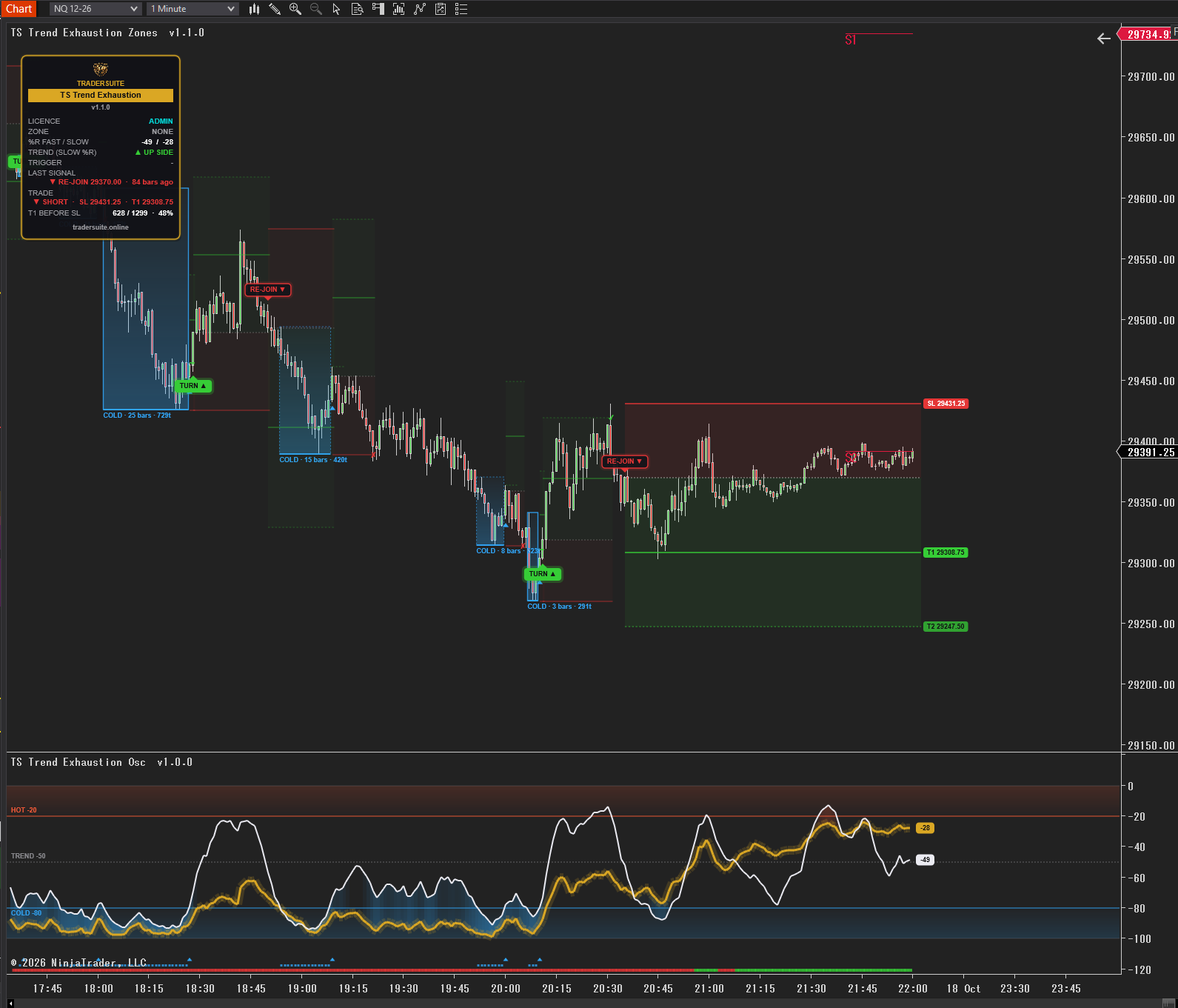The width and height of the screenshot is (1178, 1008).
Task: Click the left arrow near price axis
Action: (1103, 39)
